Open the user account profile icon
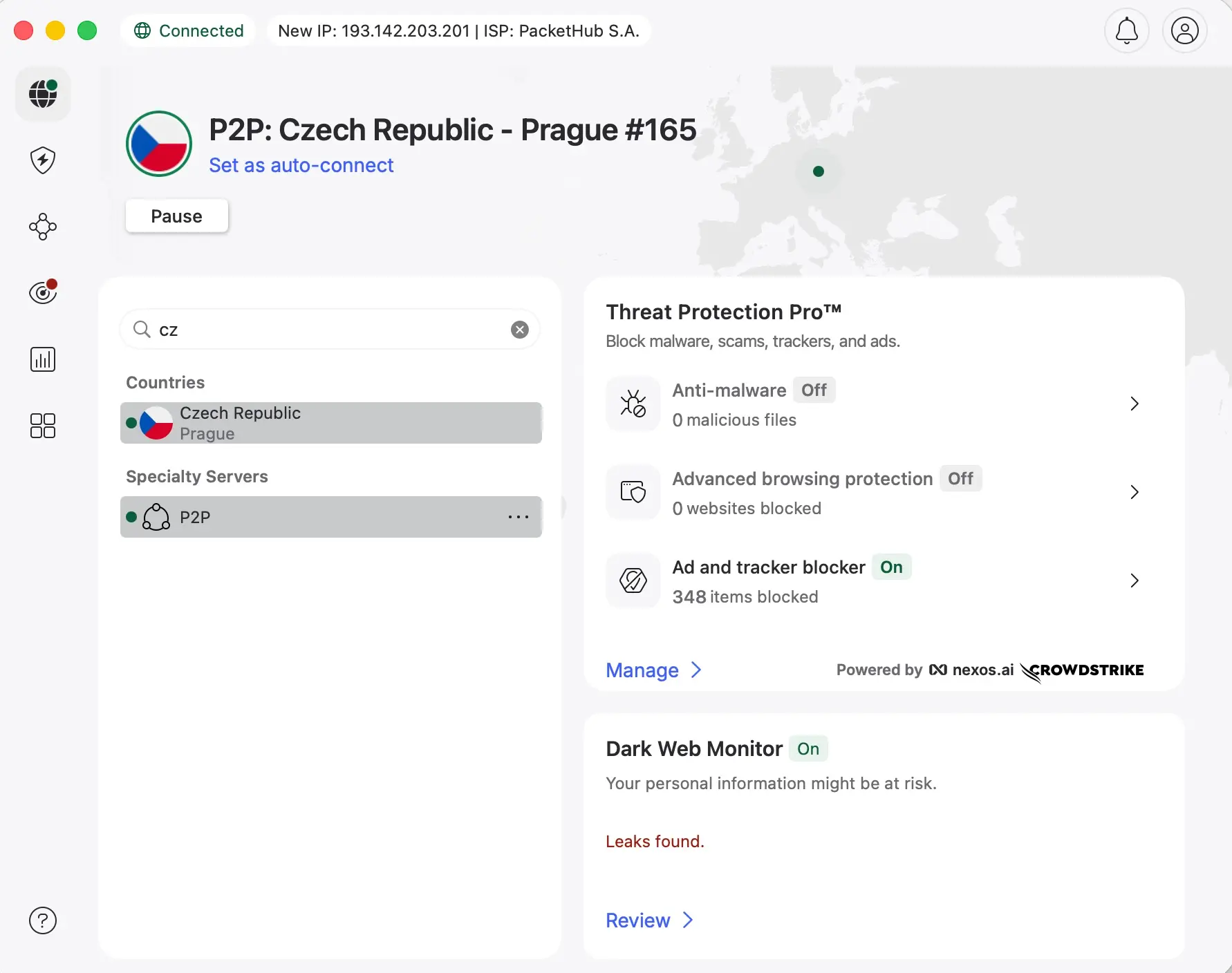1232x973 pixels. [1185, 30]
